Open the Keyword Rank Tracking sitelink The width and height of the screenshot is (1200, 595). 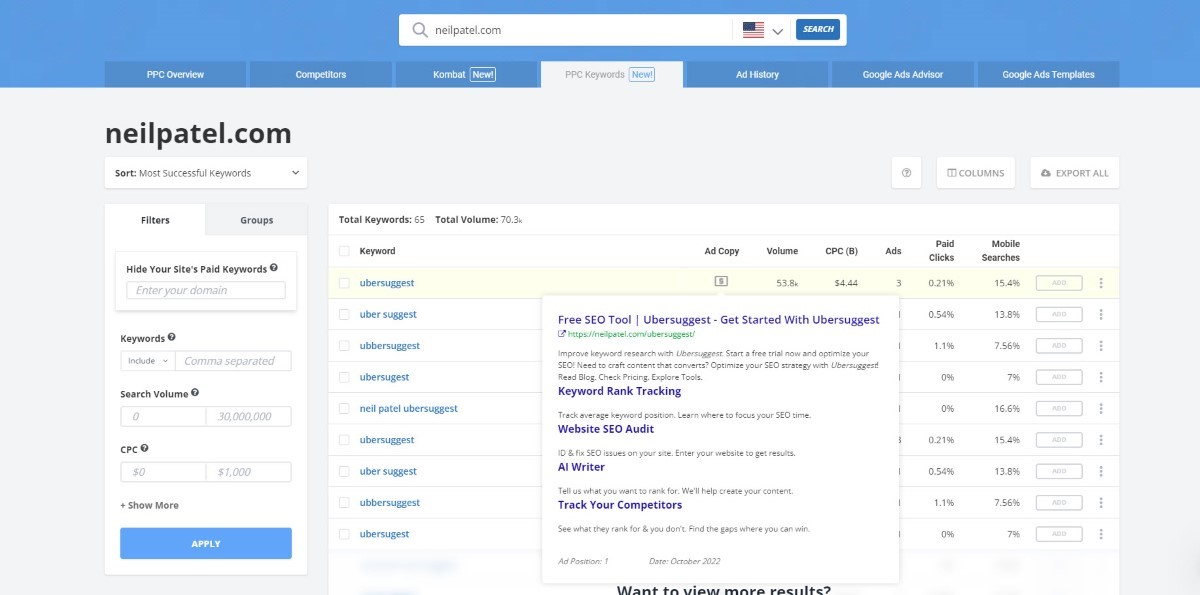coord(619,391)
